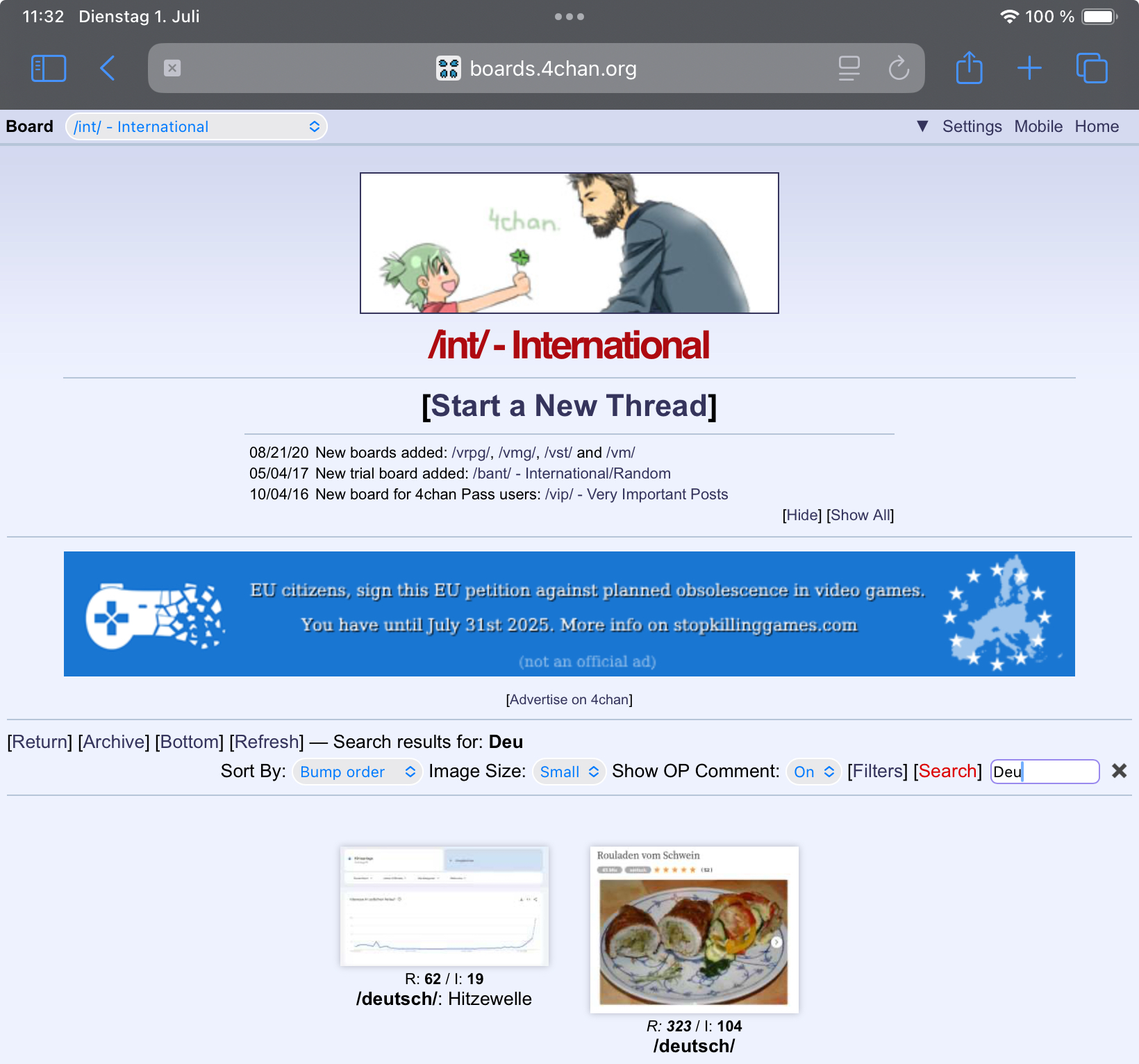Open the EU petition stopkillinggames banner
Viewport: 1139px width, 1064px height.
click(x=569, y=614)
